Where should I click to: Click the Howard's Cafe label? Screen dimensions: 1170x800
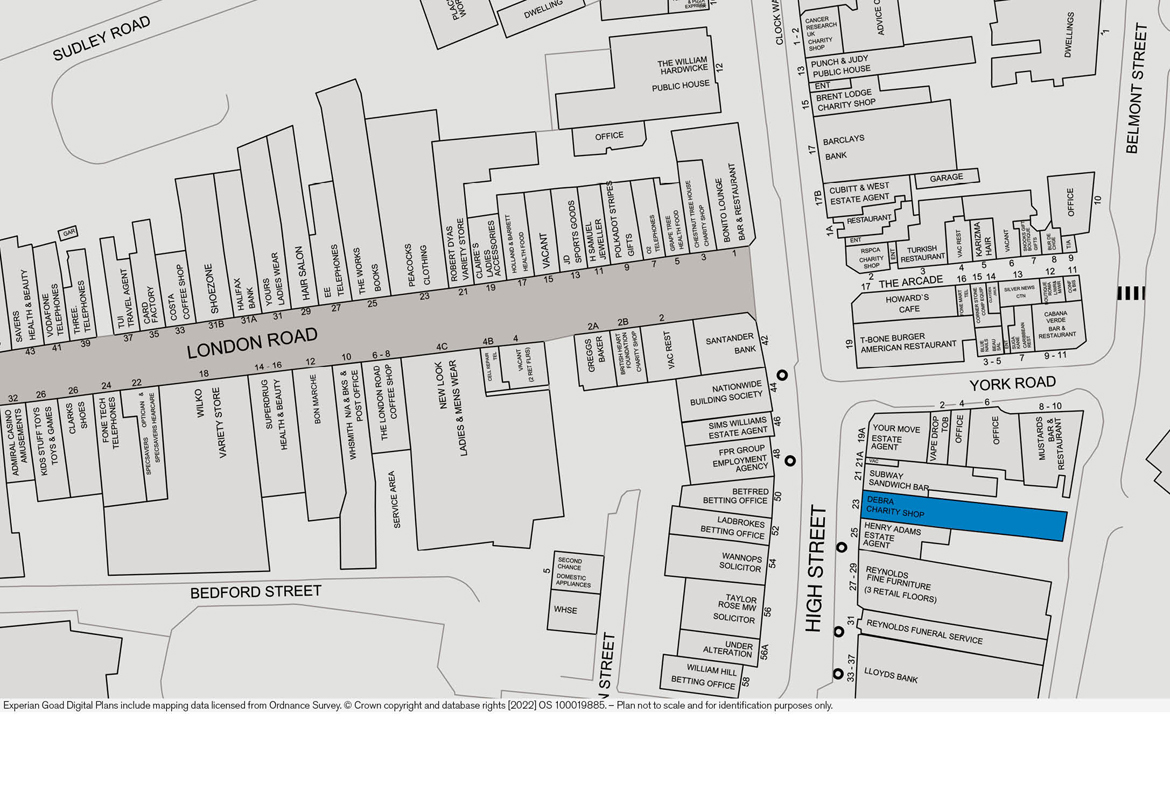click(x=908, y=304)
